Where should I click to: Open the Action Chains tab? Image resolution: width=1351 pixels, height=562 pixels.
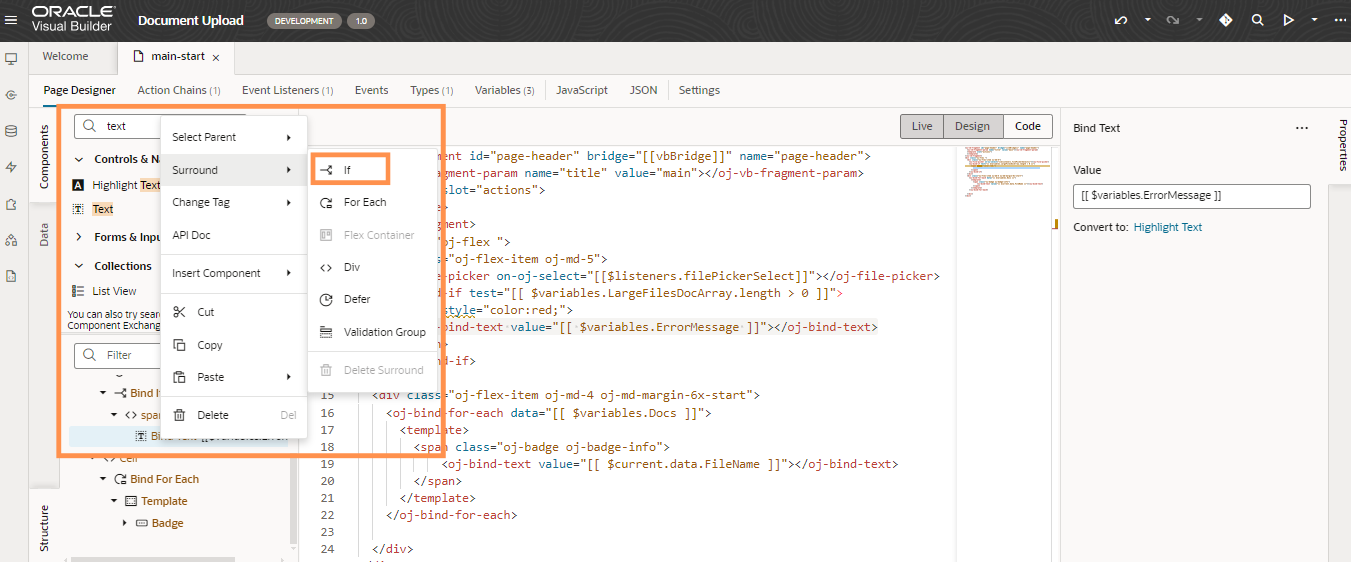pos(178,90)
